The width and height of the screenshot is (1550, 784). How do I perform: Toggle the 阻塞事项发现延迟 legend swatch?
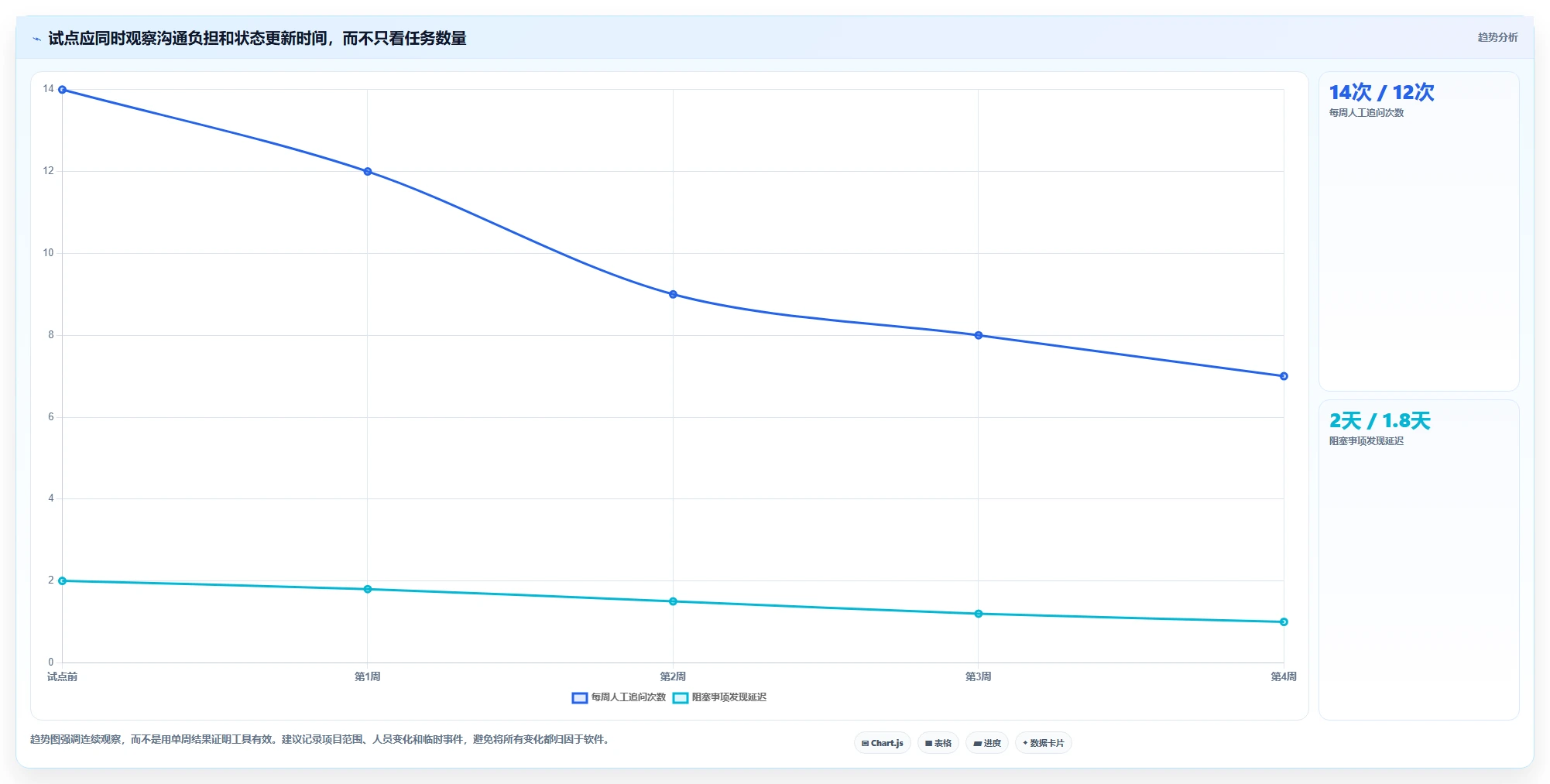point(681,698)
